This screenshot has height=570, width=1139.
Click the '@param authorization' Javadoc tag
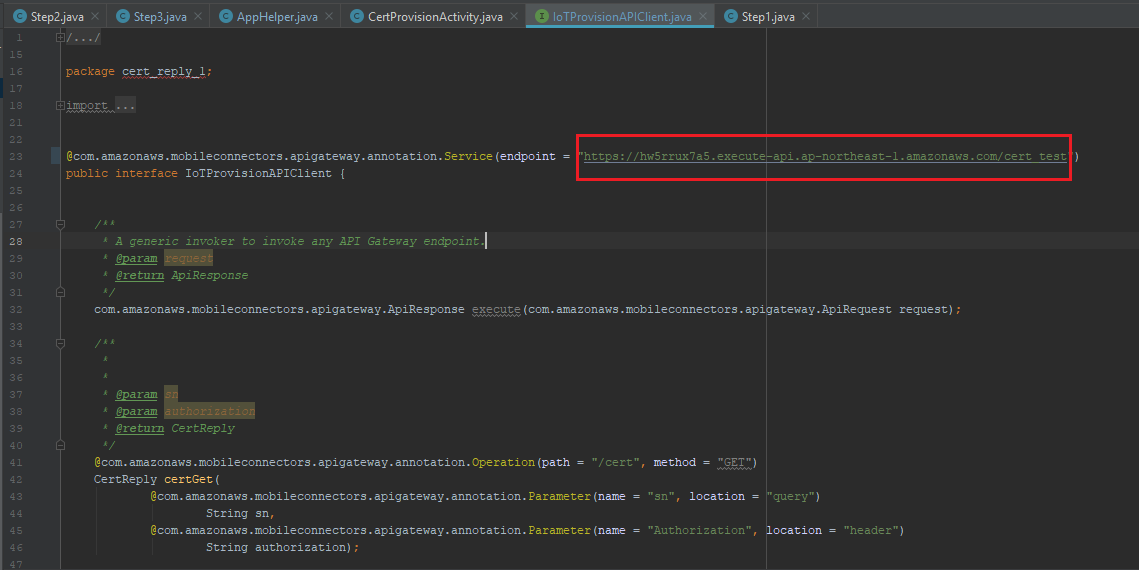pos(185,411)
